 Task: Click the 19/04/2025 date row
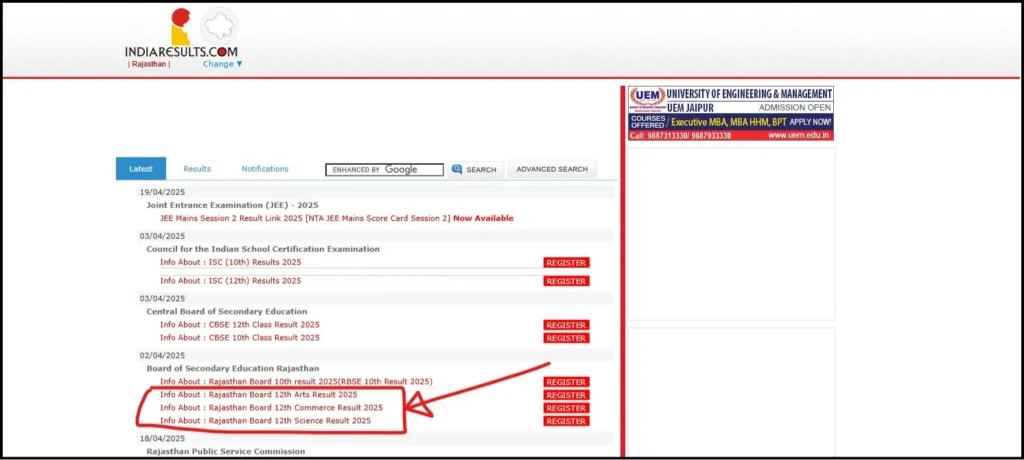coord(375,192)
